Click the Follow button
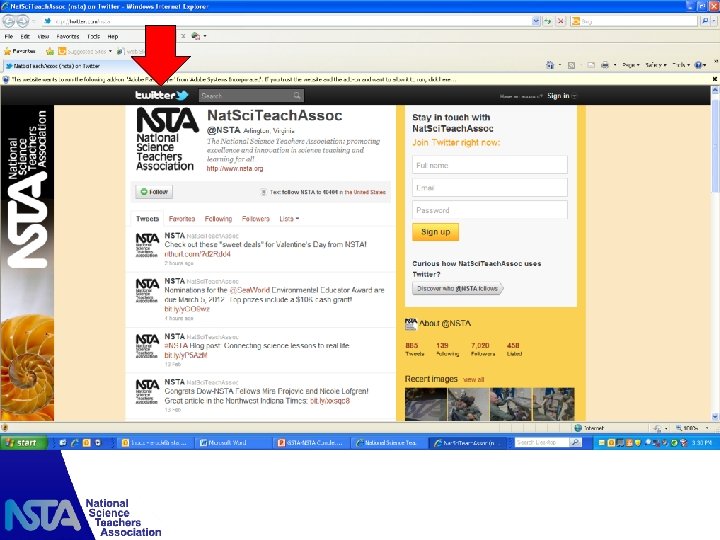This screenshot has width=720, height=540. point(154,192)
